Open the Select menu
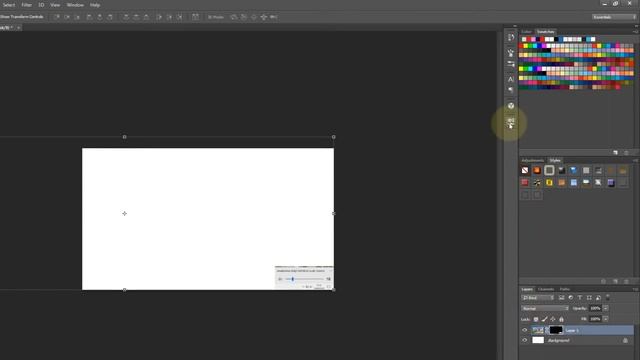Viewport: 640px width, 360px height. coord(9,5)
